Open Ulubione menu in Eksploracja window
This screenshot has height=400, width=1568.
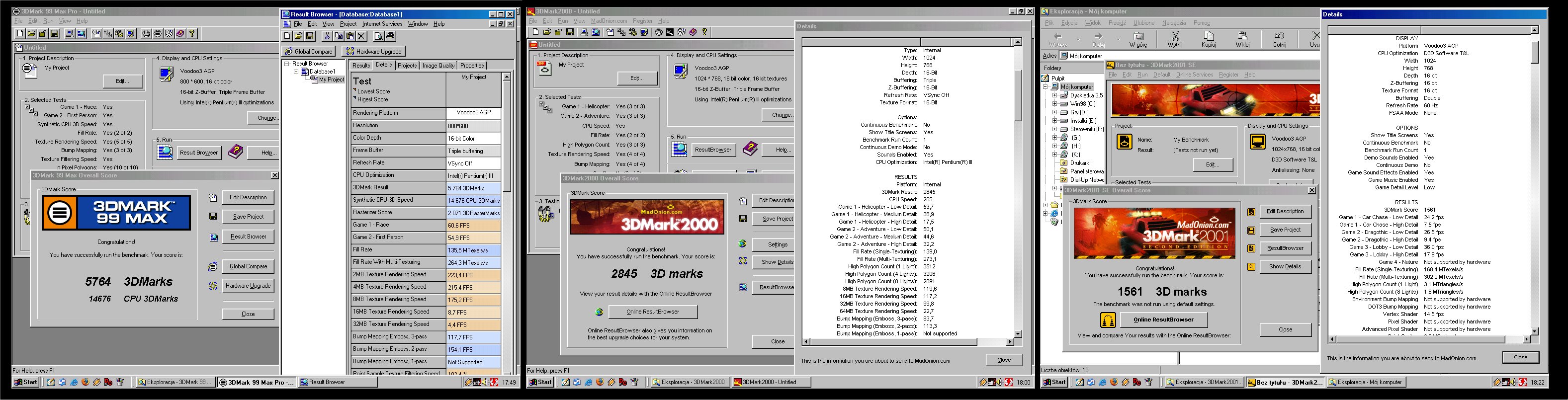pos(1144,22)
